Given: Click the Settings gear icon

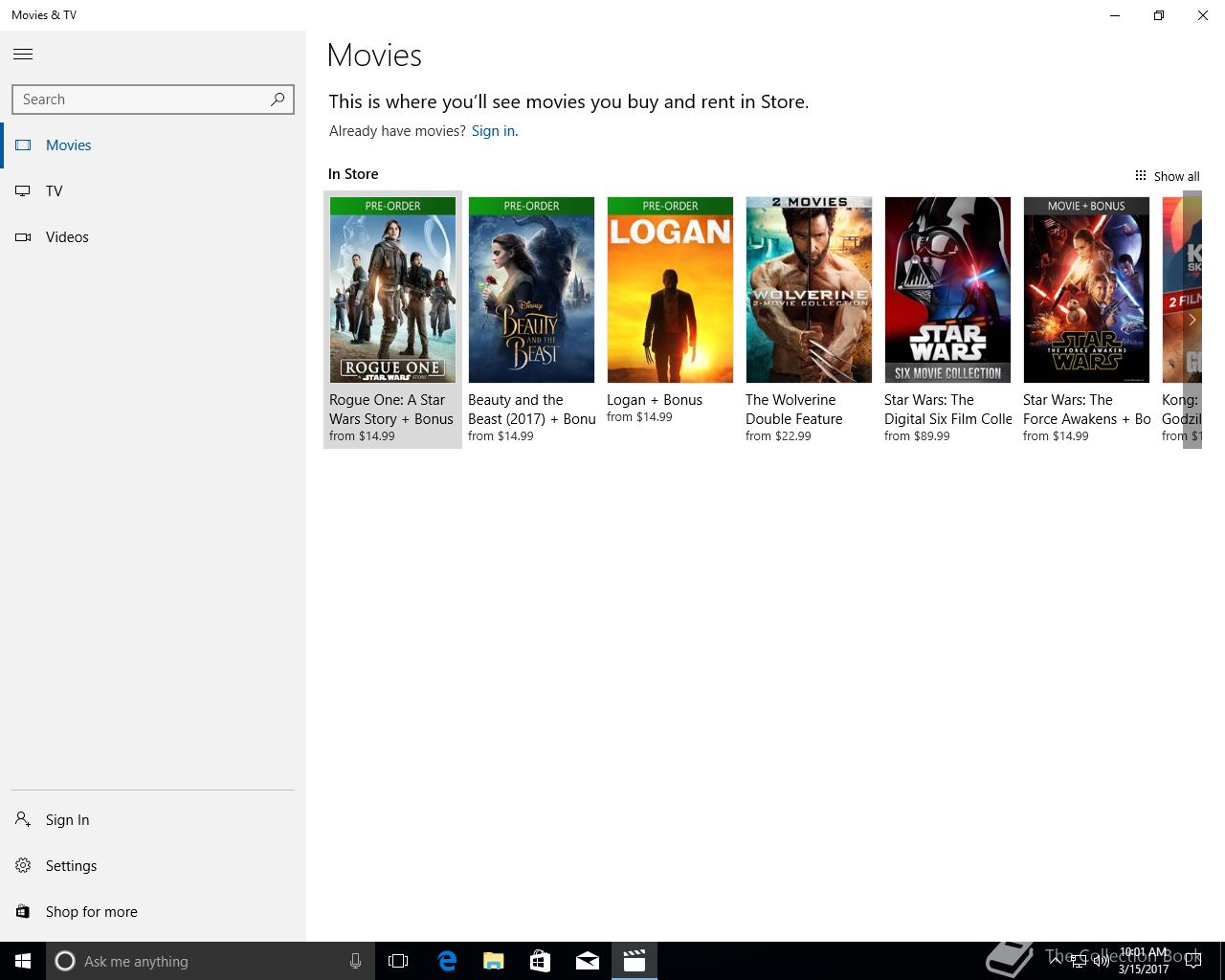Looking at the screenshot, I should point(23,865).
